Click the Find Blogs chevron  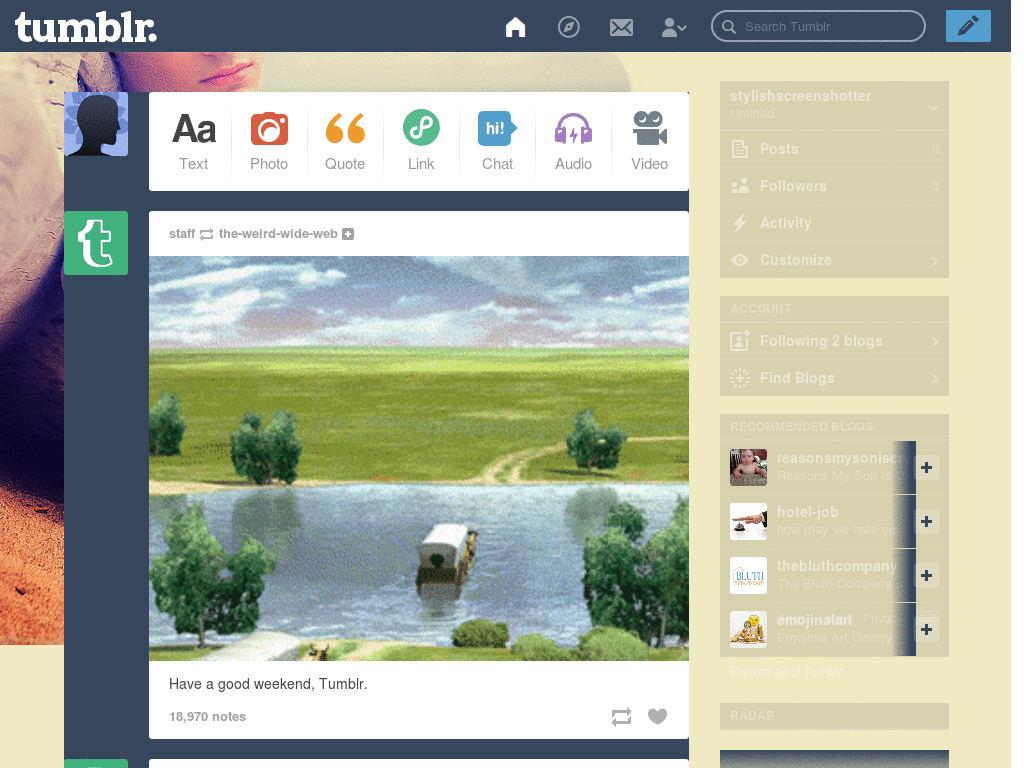[935, 379]
